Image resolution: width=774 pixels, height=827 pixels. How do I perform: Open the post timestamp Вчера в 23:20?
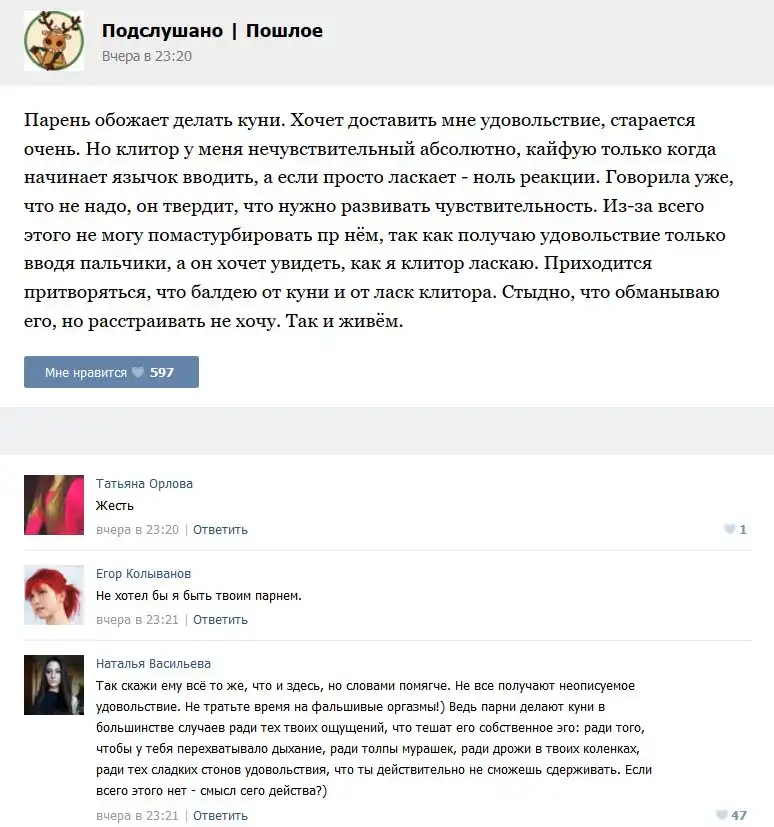click(147, 56)
